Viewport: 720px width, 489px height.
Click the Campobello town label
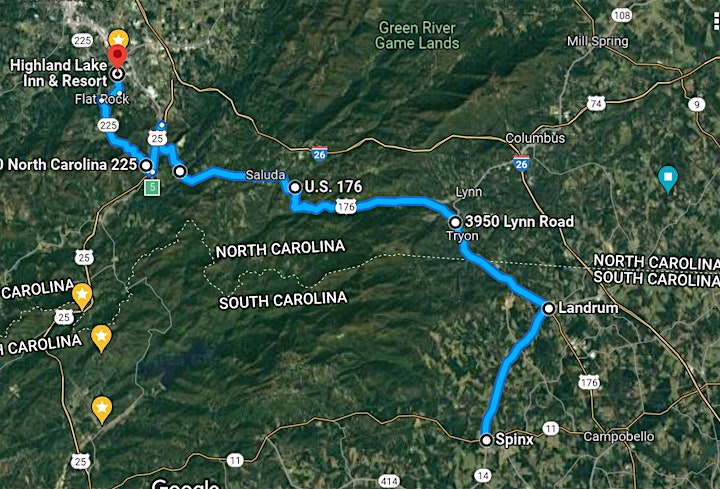[x=619, y=436]
